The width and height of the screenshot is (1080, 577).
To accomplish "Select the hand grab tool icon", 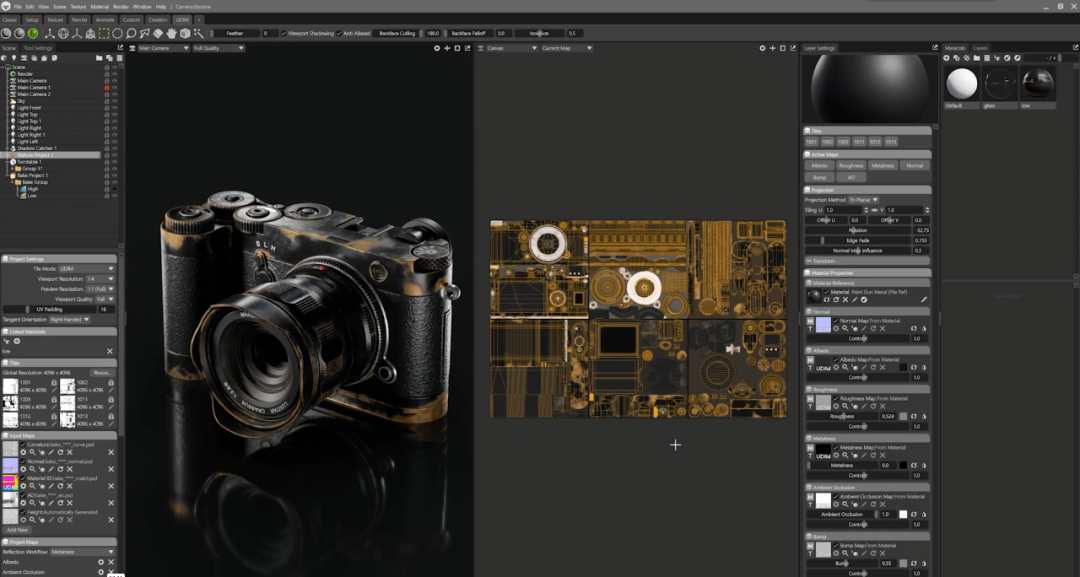I will (x=172, y=33).
